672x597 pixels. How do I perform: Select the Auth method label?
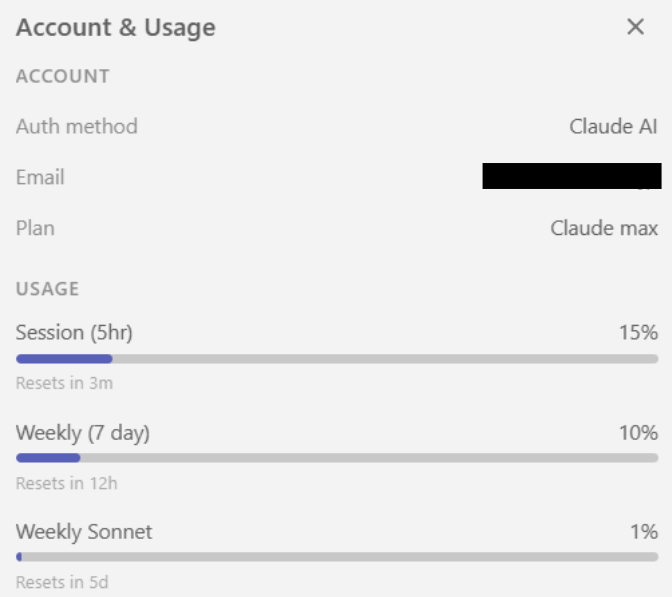pyautogui.click(x=76, y=126)
